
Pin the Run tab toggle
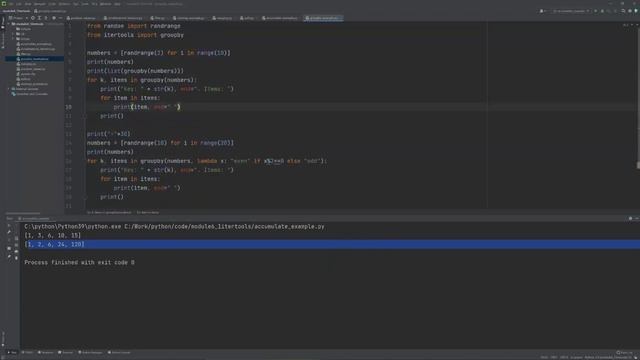pos(9,256)
